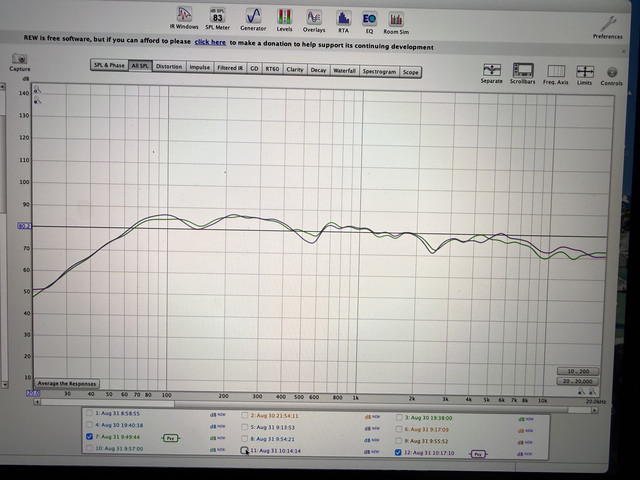Click the right horizontal zoom magnifier near 20.0kHz
The height and width of the screenshot is (480, 640).
pos(592,392)
